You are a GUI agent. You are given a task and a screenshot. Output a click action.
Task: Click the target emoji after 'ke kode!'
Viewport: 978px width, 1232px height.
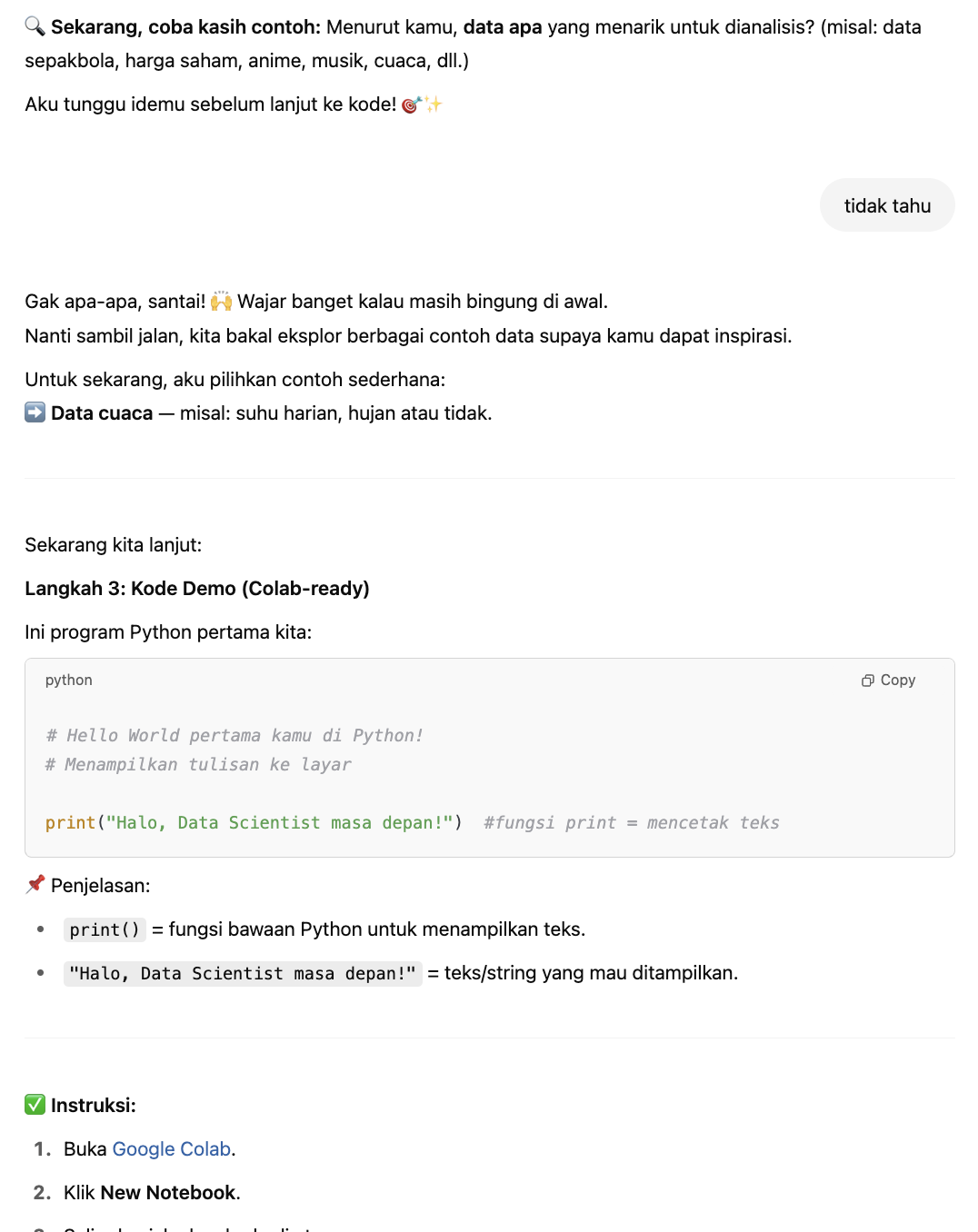click(412, 104)
